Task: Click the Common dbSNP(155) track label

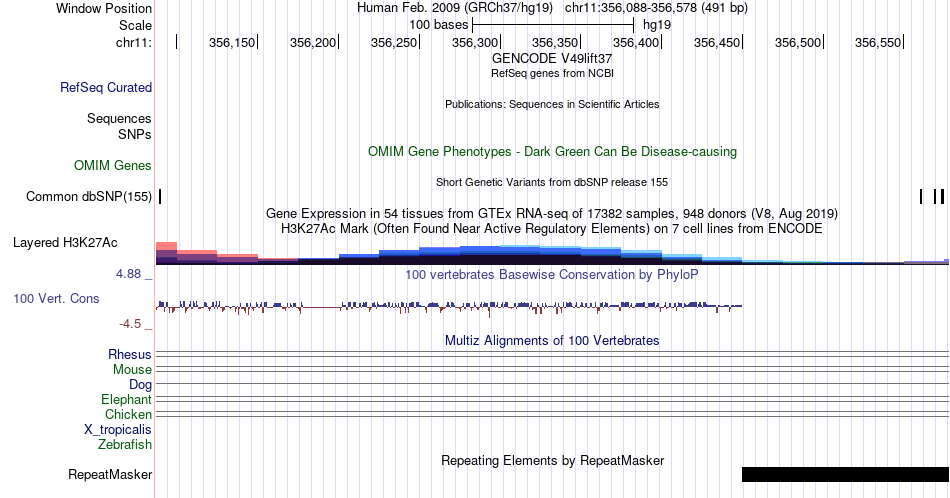Action: pyautogui.click(x=89, y=196)
